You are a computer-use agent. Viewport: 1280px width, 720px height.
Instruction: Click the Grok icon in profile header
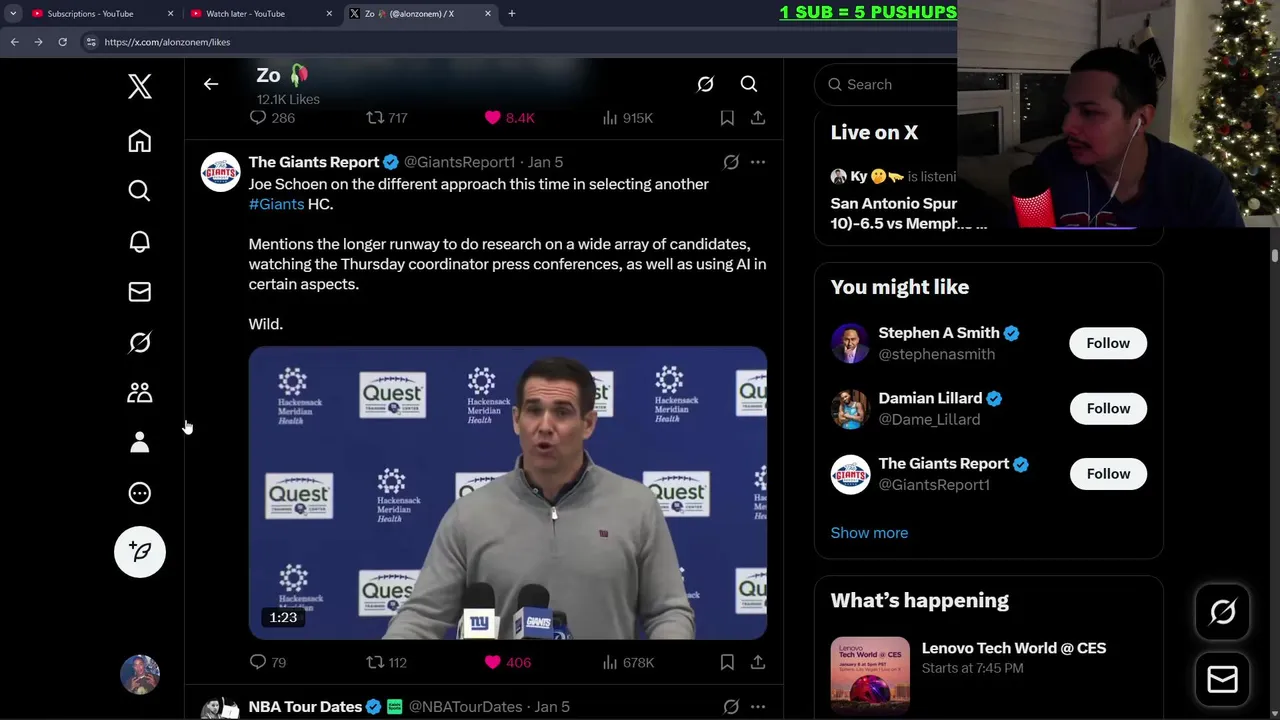point(705,85)
